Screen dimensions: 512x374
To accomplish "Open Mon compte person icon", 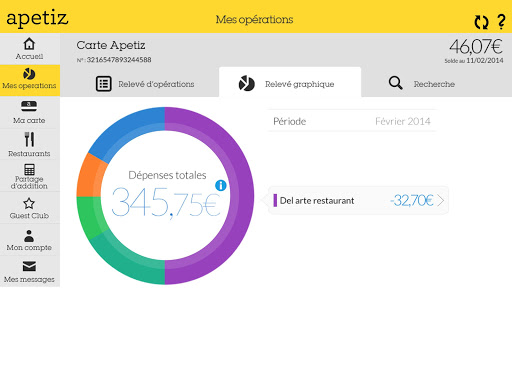I will pyautogui.click(x=29, y=236).
